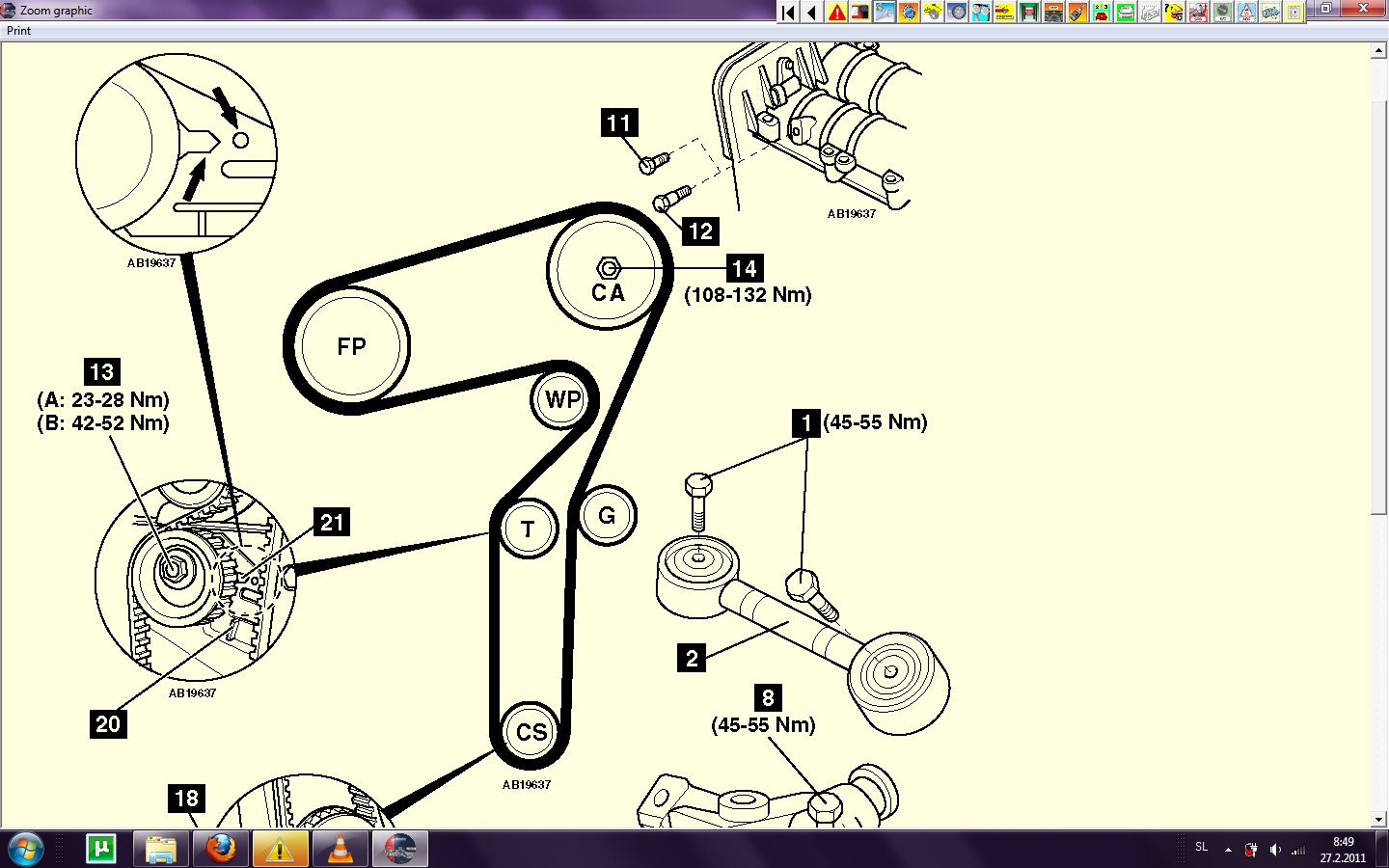The height and width of the screenshot is (868, 1389).
Task: Open the volume control in system tray
Action: [x=1275, y=850]
